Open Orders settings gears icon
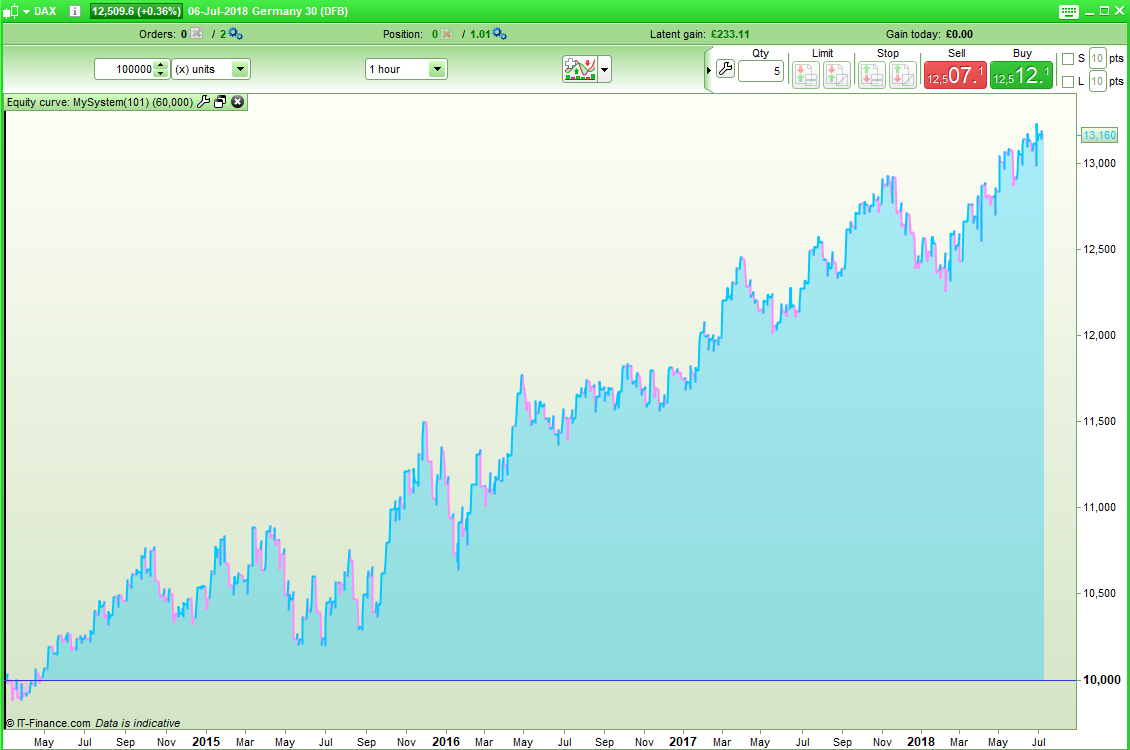The height and width of the screenshot is (750, 1130). (235, 34)
